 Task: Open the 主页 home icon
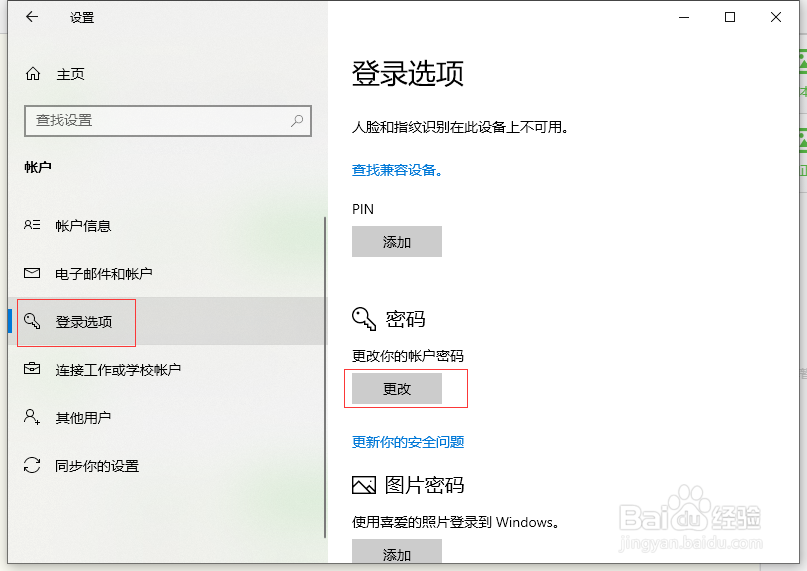[x=33, y=74]
